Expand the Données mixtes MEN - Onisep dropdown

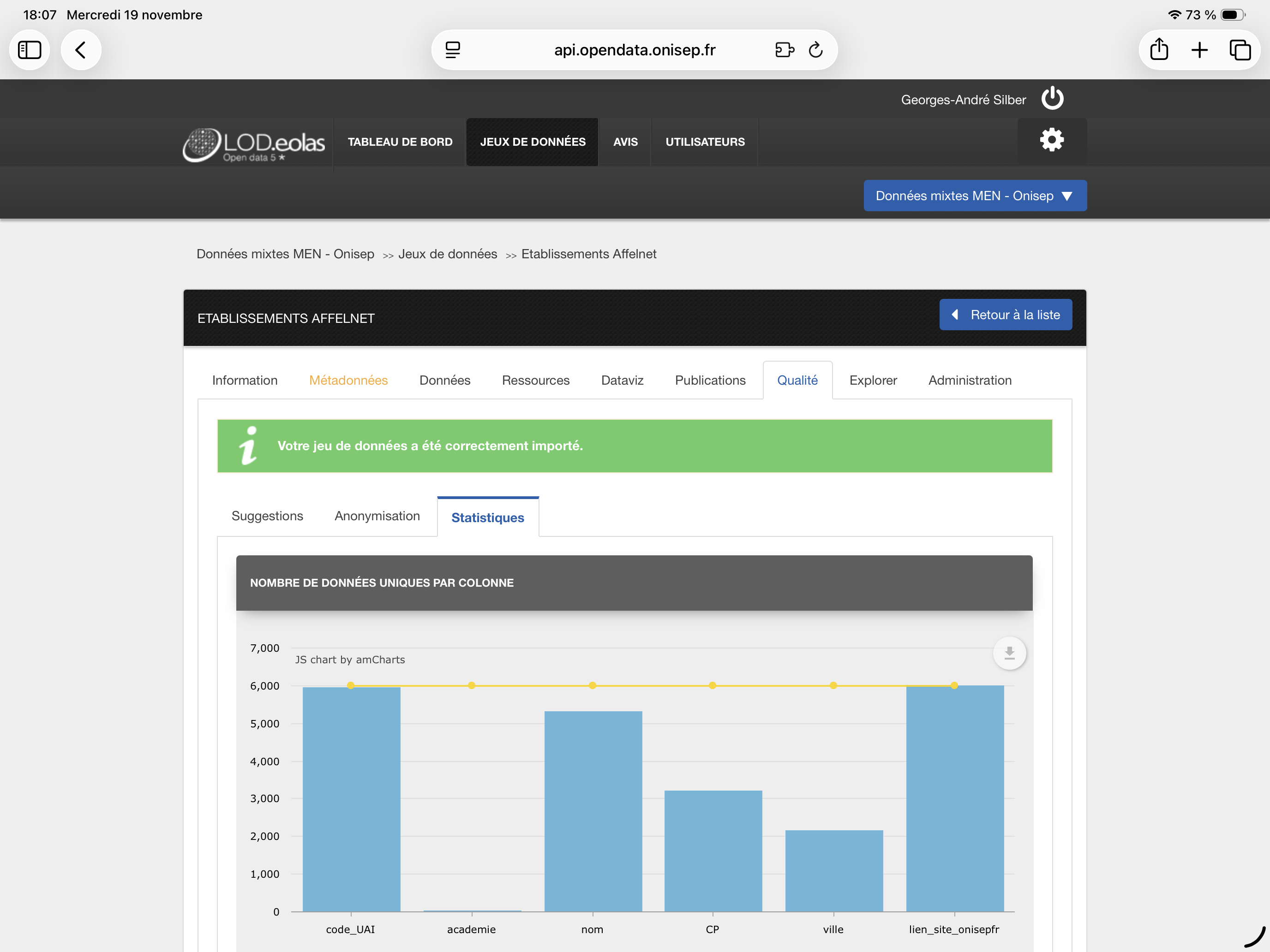pos(974,196)
